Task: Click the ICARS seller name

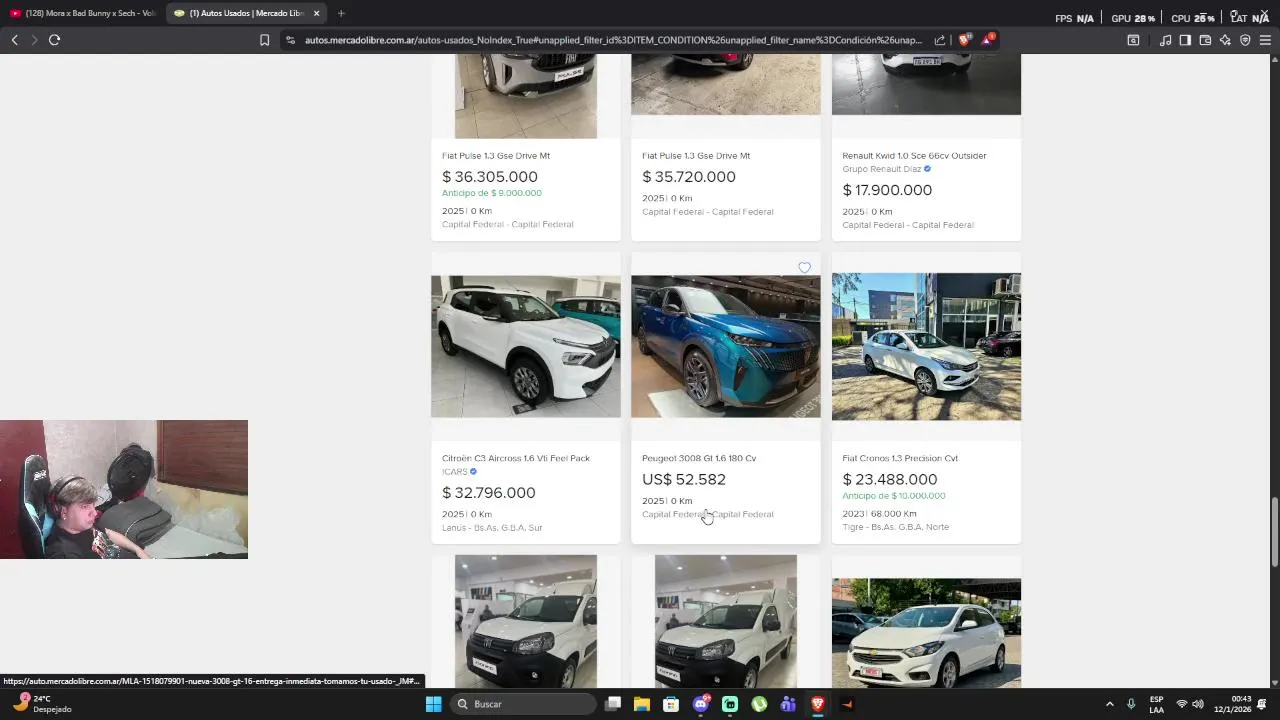Action: pos(455,472)
